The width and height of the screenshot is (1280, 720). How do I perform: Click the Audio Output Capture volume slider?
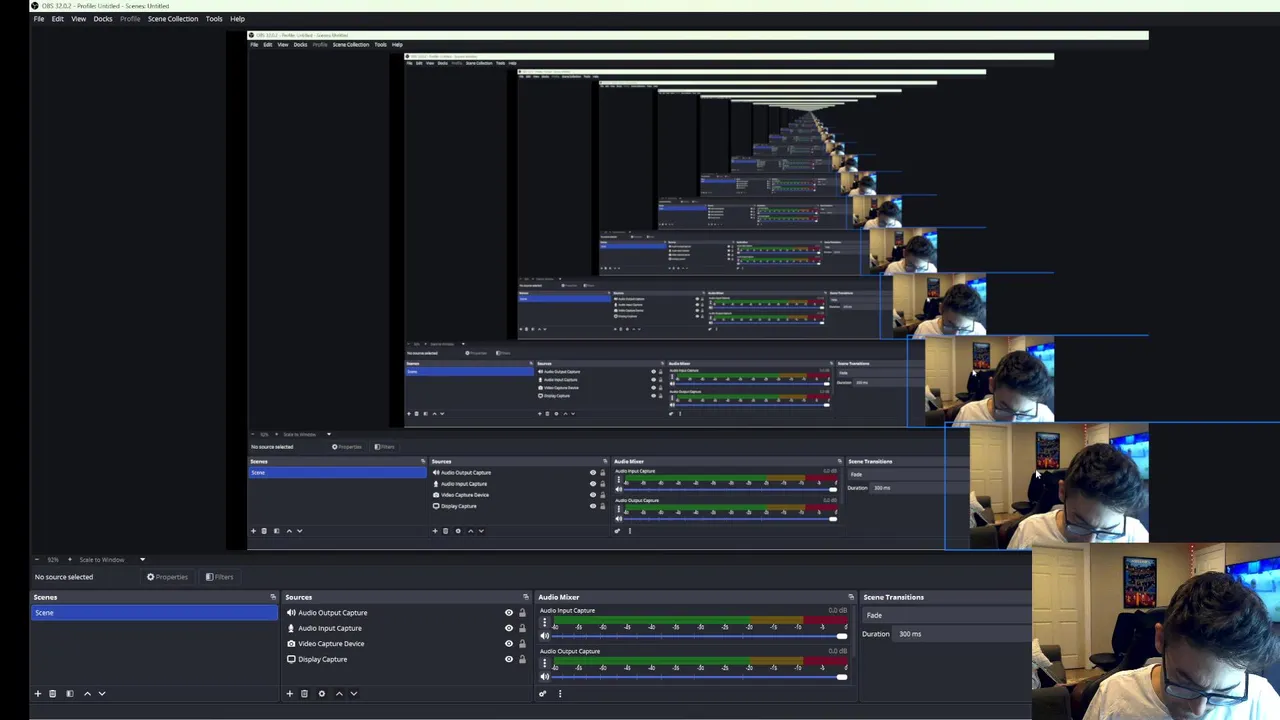point(699,677)
